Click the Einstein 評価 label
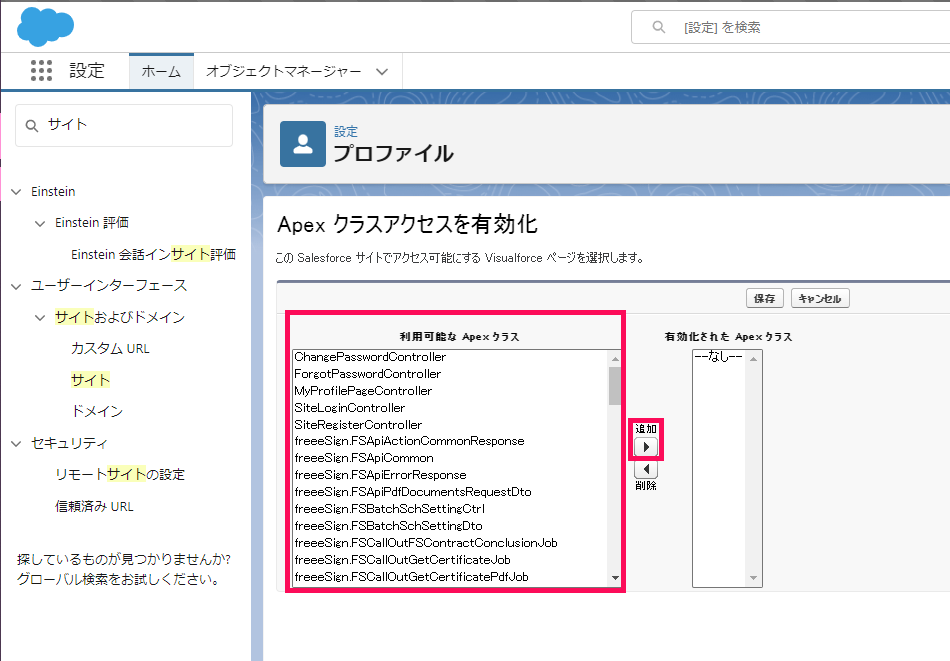This screenshot has width=950, height=661. click(x=91, y=223)
